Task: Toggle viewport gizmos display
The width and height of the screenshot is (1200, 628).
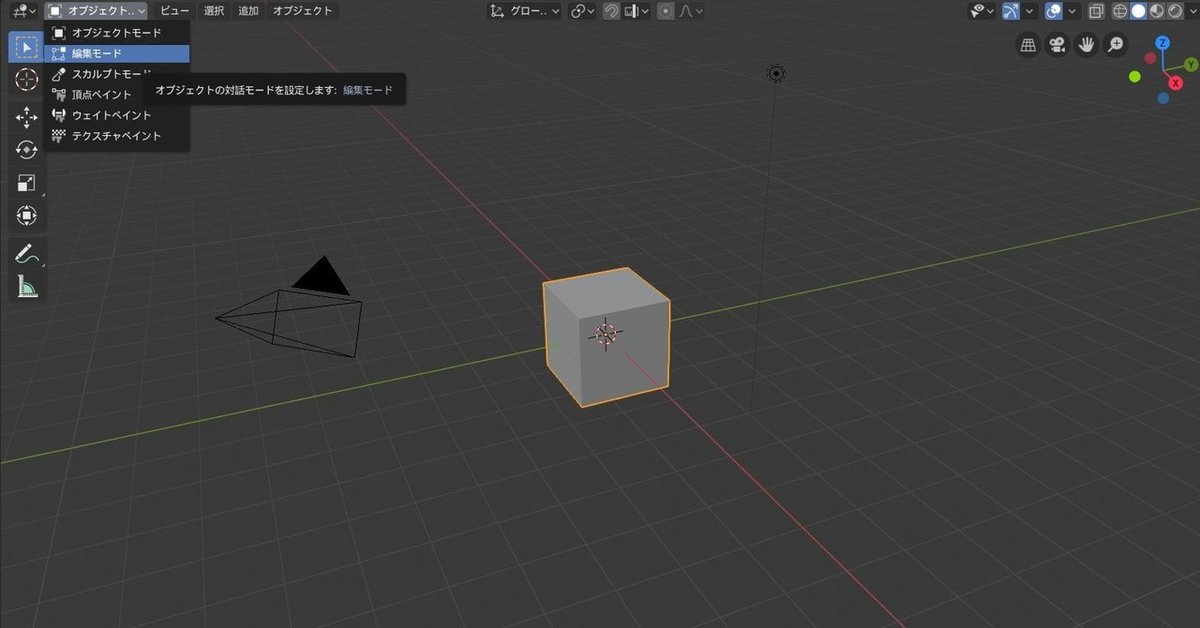Action: tap(1011, 11)
